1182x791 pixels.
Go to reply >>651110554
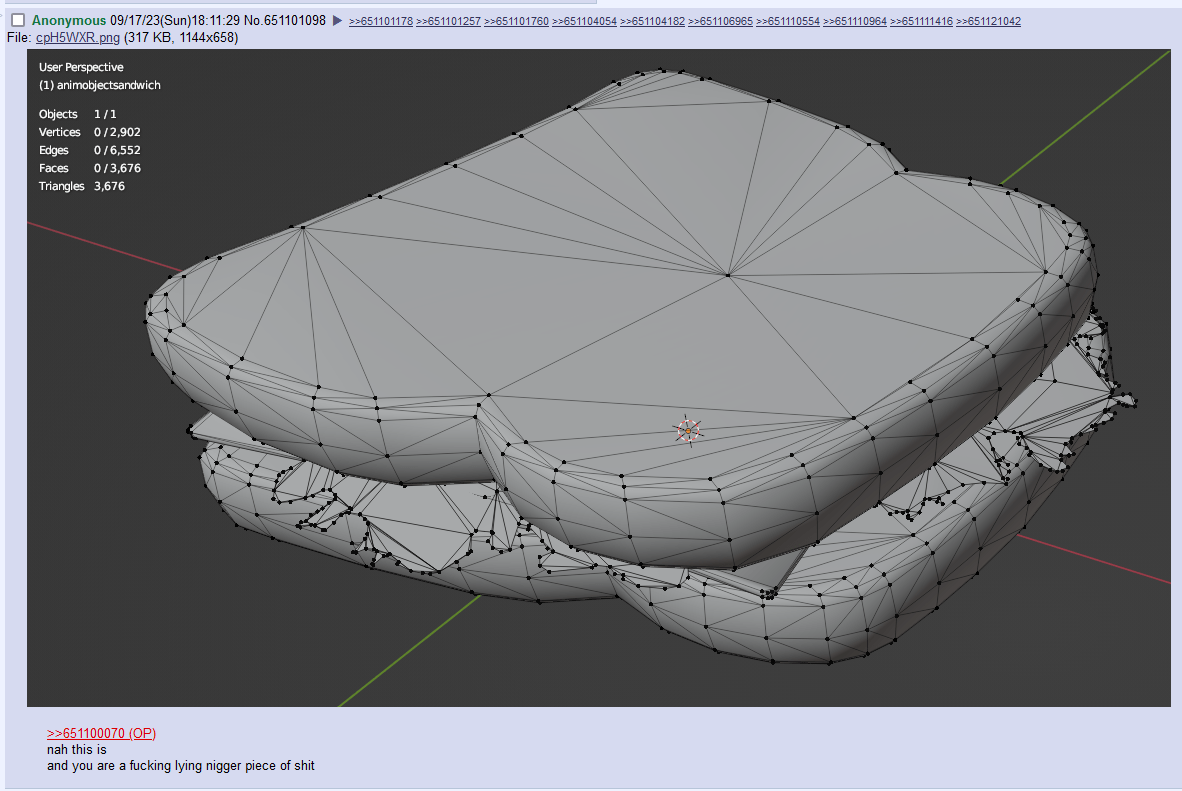787,22
